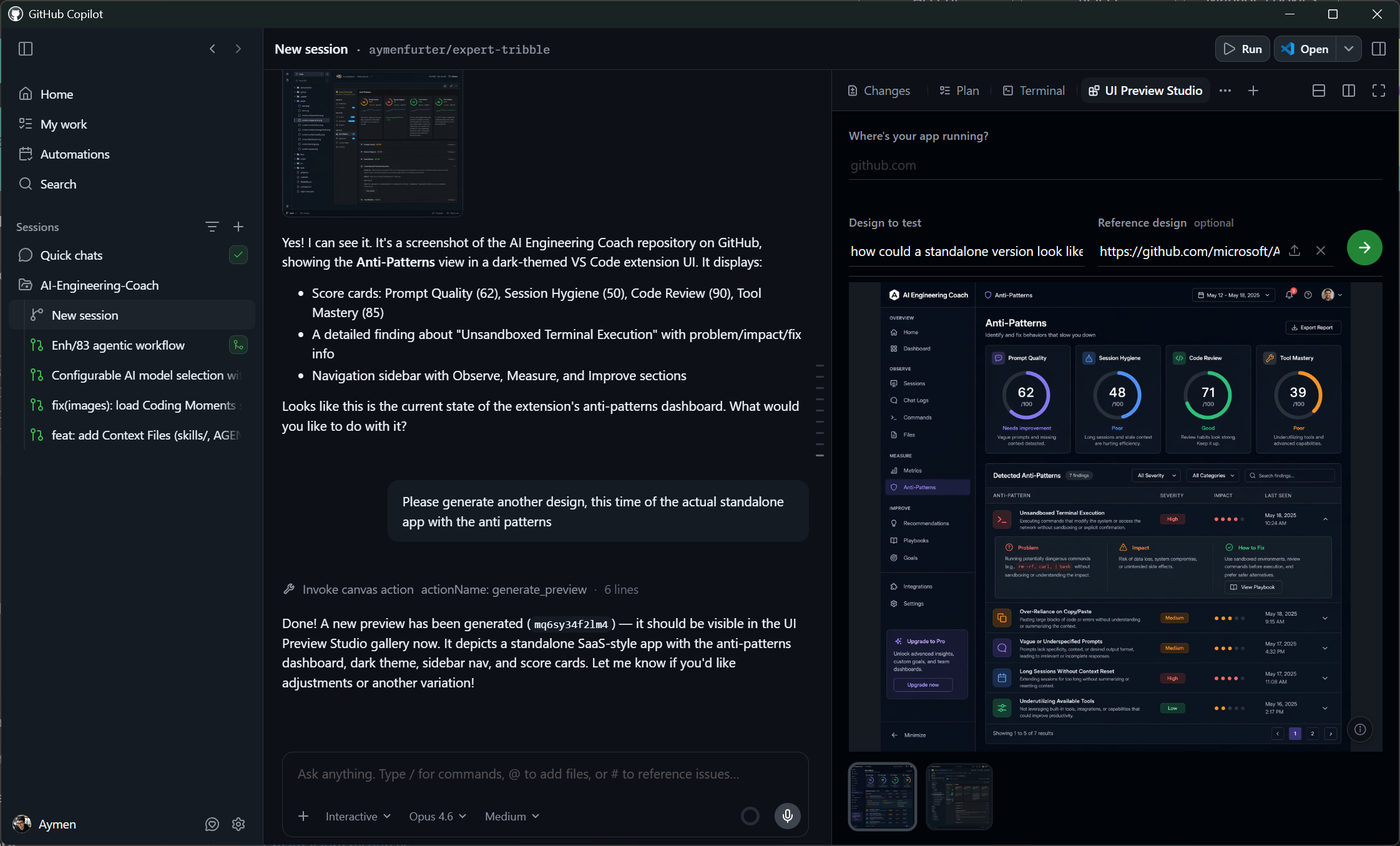Open the current 'New session' row
1400x846 pixels.
click(133, 315)
